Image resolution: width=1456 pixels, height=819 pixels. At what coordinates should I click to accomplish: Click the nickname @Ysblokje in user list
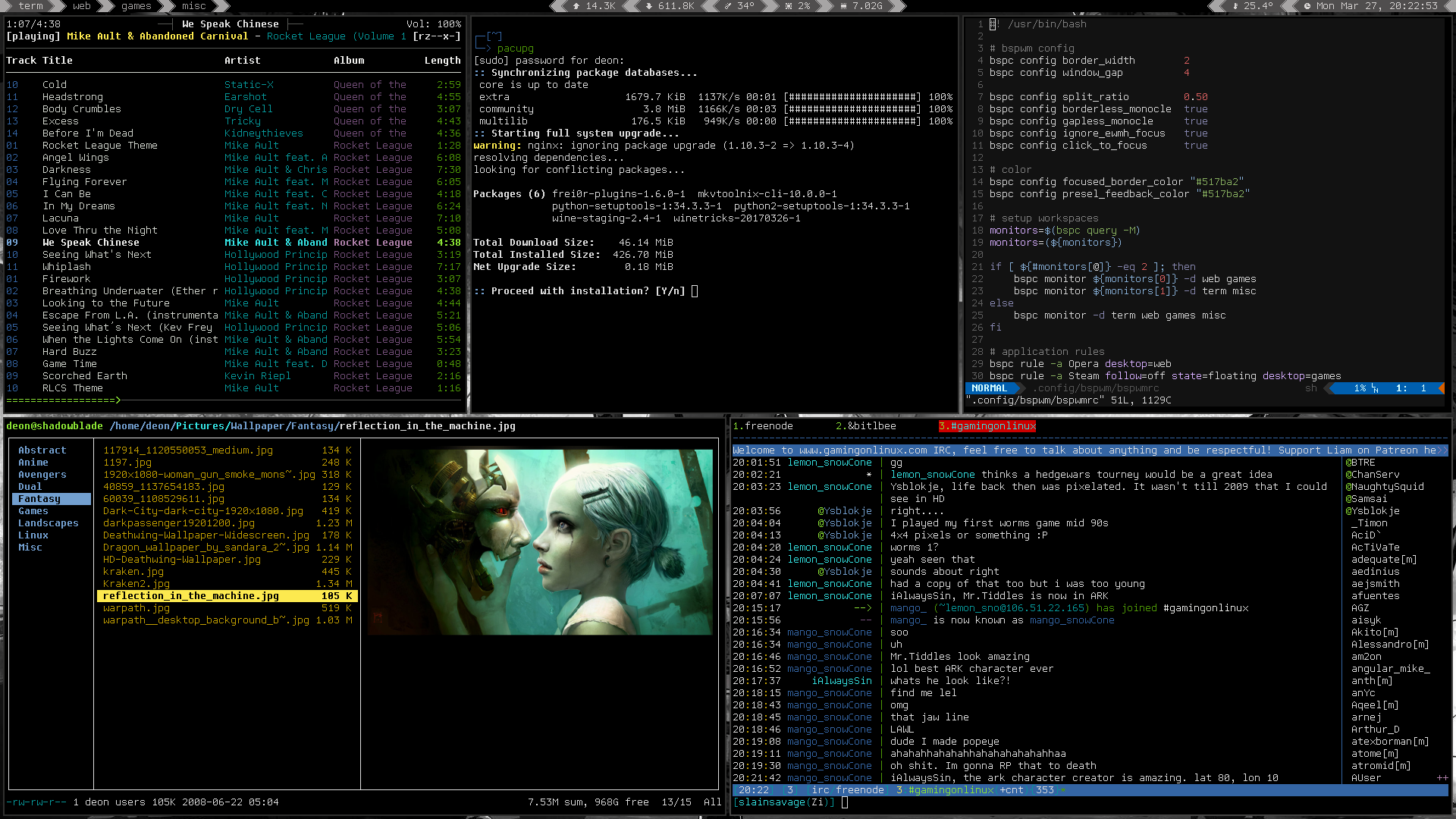coord(1373,511)
